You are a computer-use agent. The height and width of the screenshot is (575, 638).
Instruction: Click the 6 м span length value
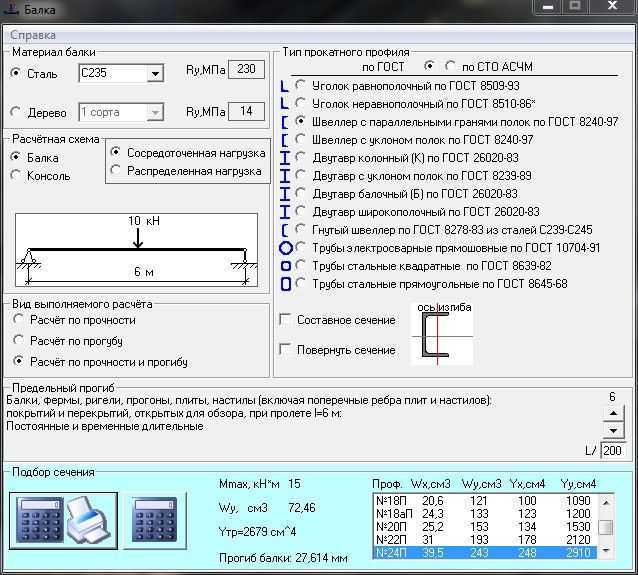[144, 272]
